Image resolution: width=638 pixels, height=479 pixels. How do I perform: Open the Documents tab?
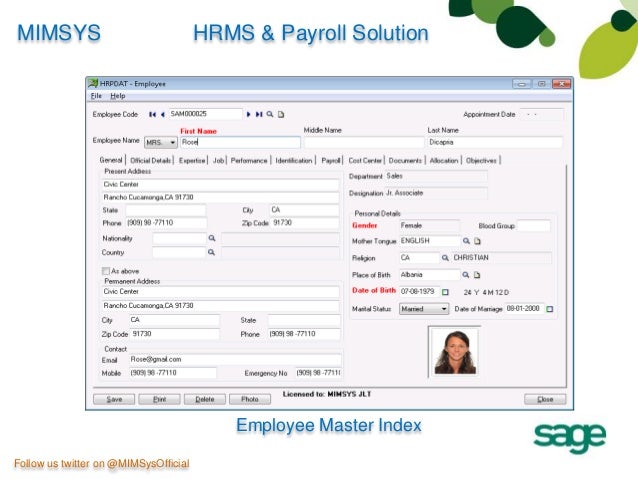(x=405, y=160)
